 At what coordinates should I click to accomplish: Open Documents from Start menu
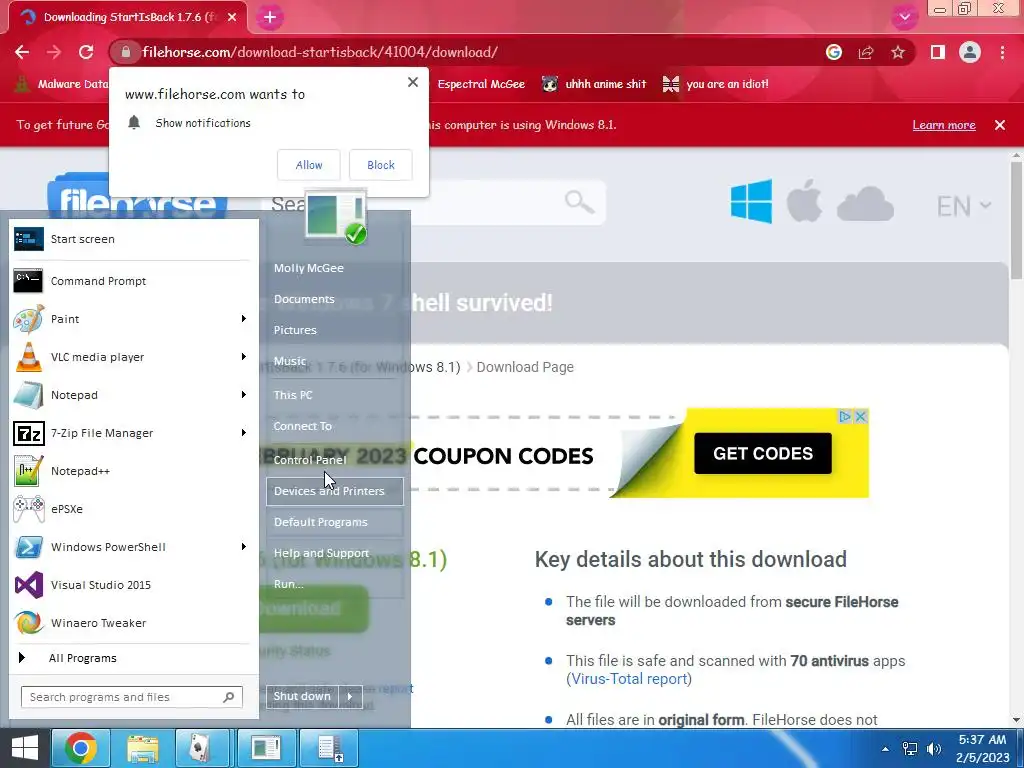(x=334, y=299)
